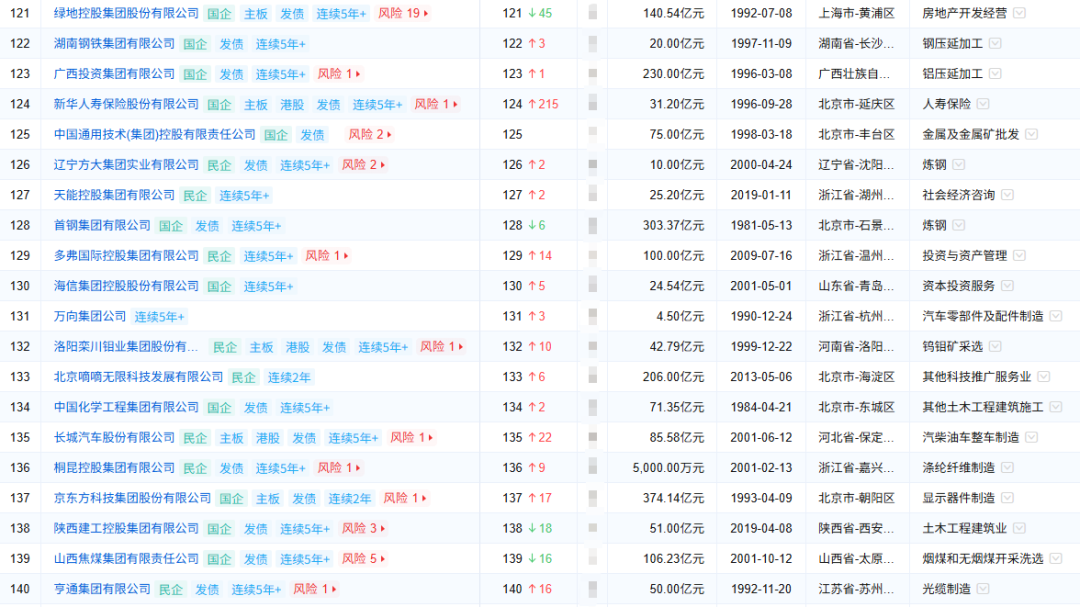Open 万向集团公司 company link
The height and width of the screenshot is (607, 1080).
(x=90, y=316)
